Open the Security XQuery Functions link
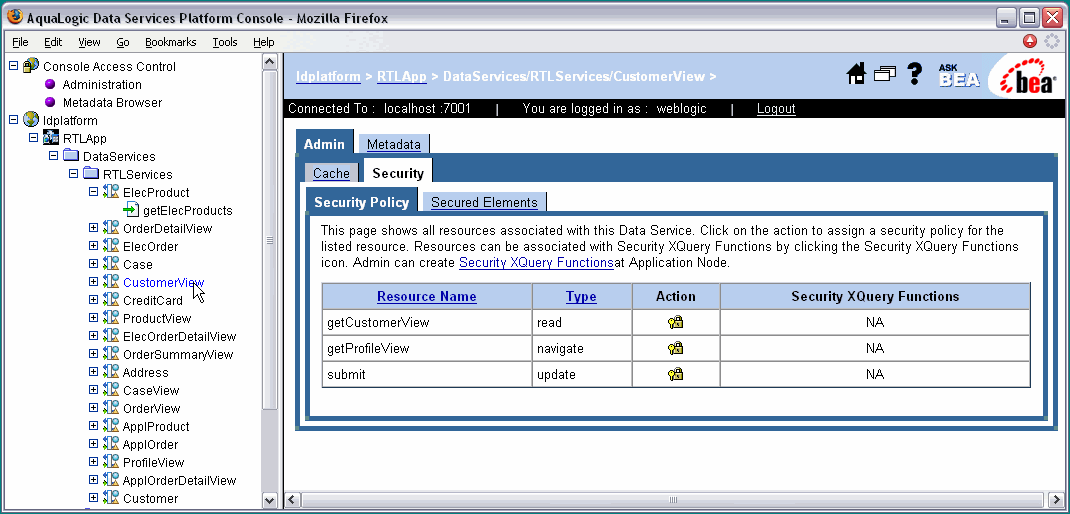The height and width of the screenshot is (514, 1070). click(536, 262)
